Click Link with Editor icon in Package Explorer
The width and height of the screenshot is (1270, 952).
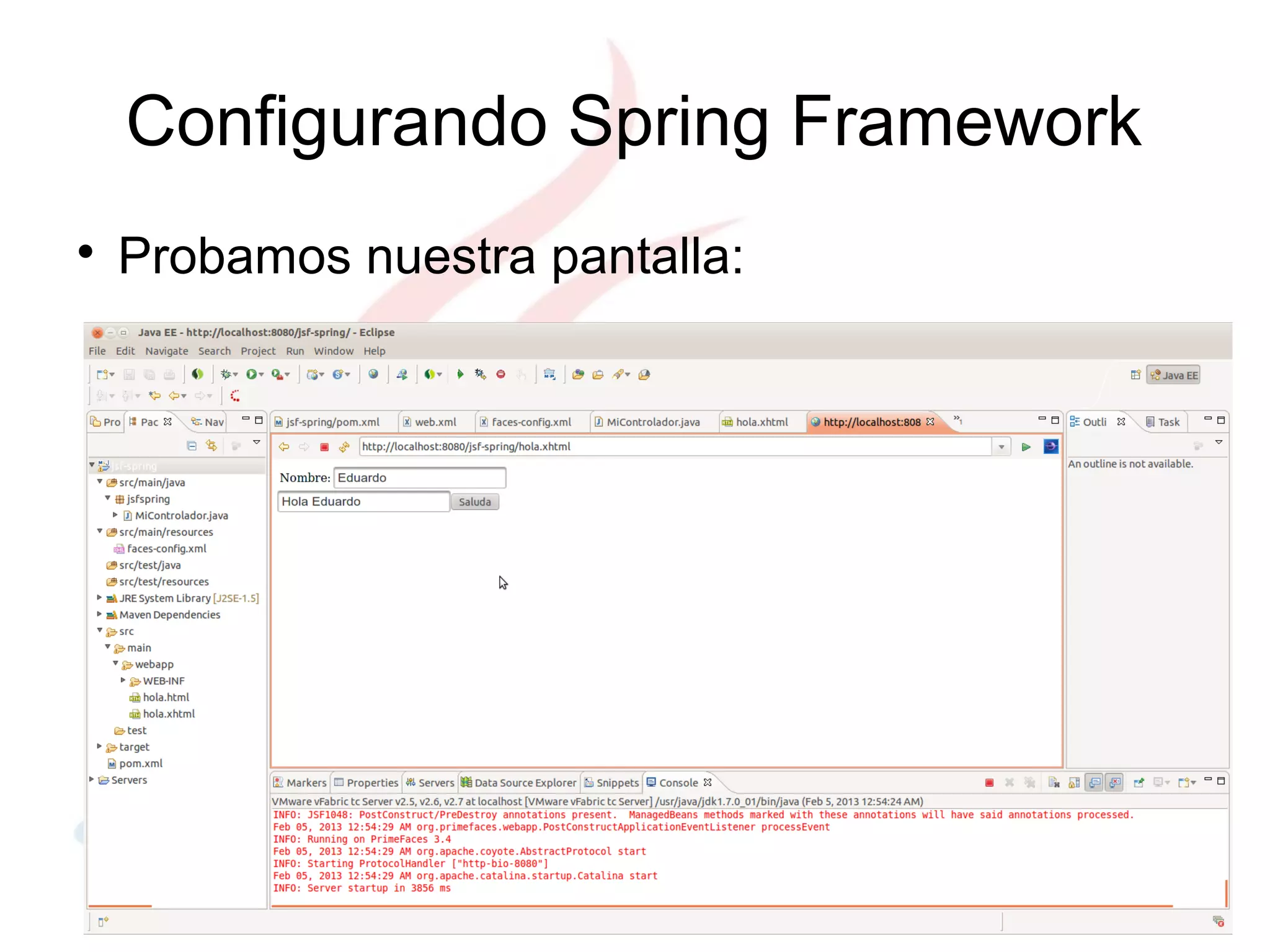pyautogui.click(x=211, y=445)
